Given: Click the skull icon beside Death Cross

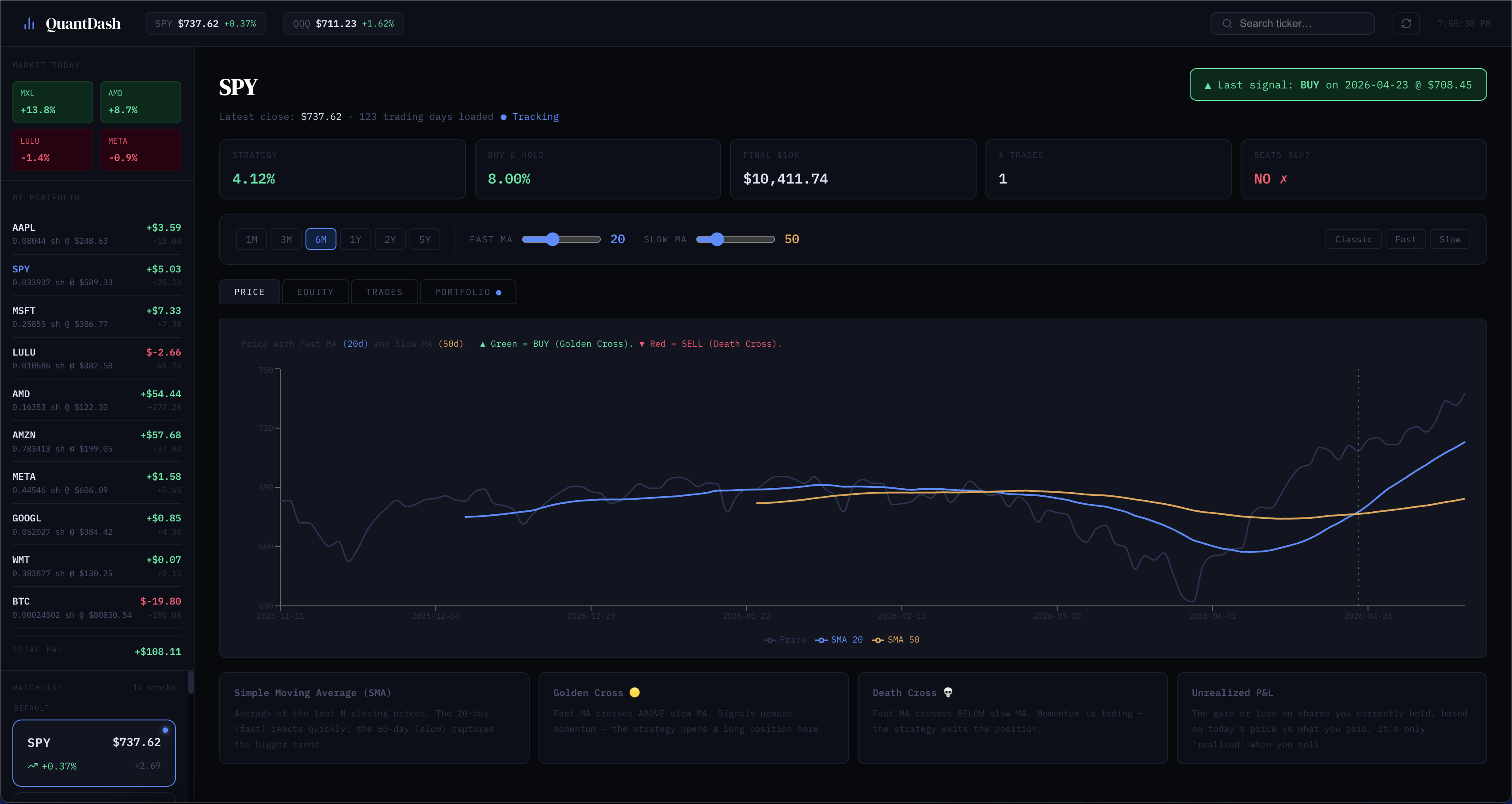Looking at the screenshot, I should [948, 693].
